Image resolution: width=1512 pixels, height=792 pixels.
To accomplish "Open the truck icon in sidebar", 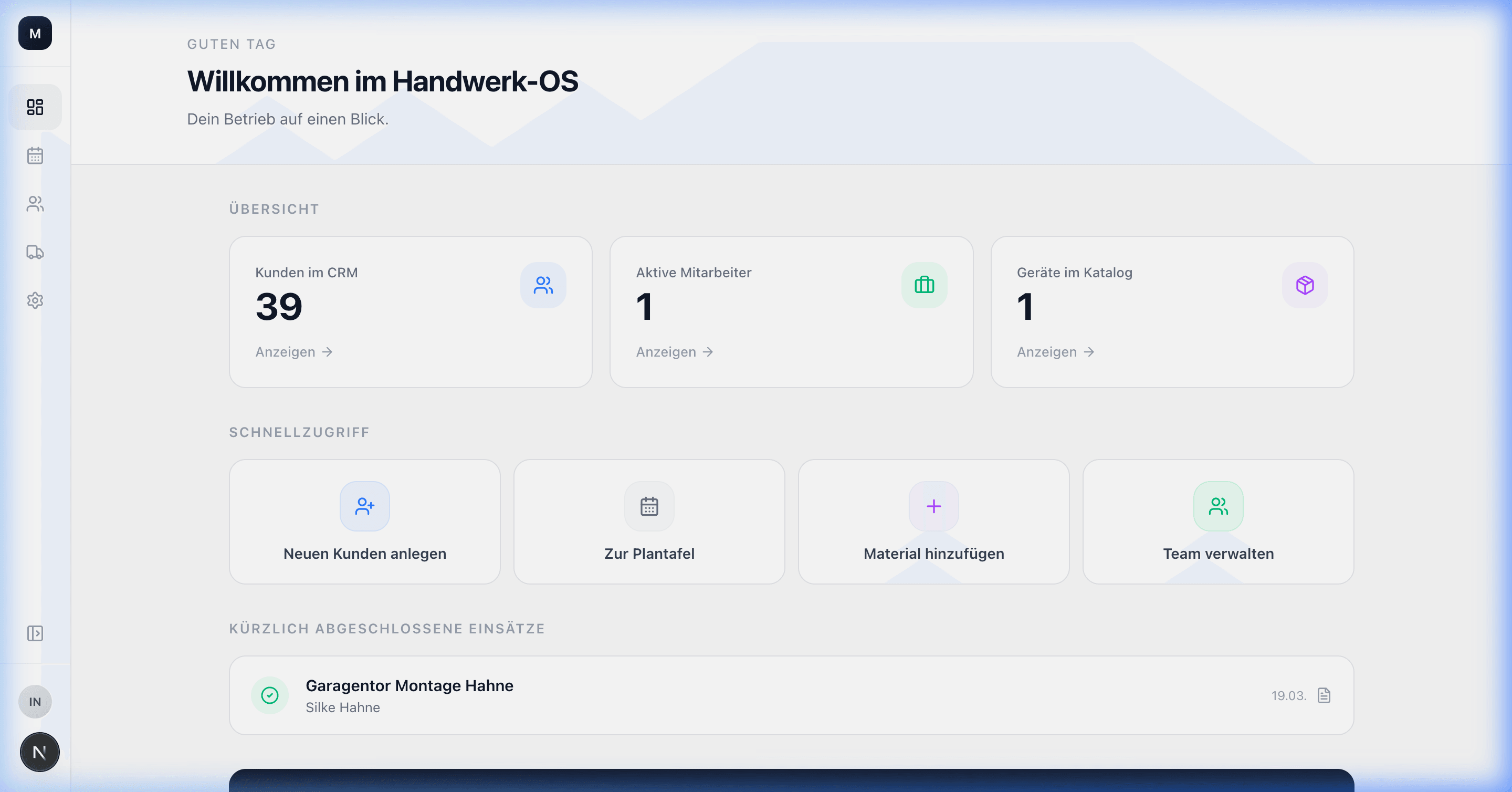I will pos(35,252).
